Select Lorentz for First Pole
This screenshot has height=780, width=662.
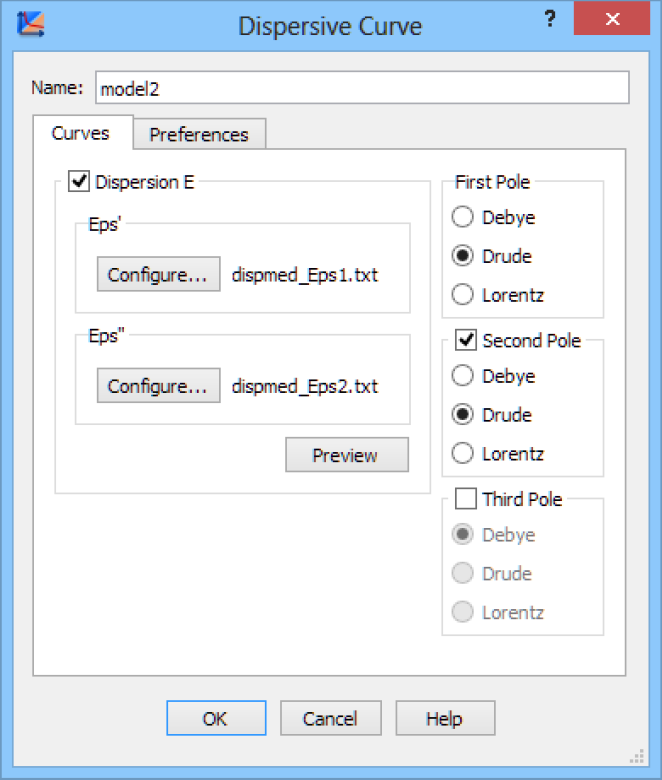coord(462,295)
